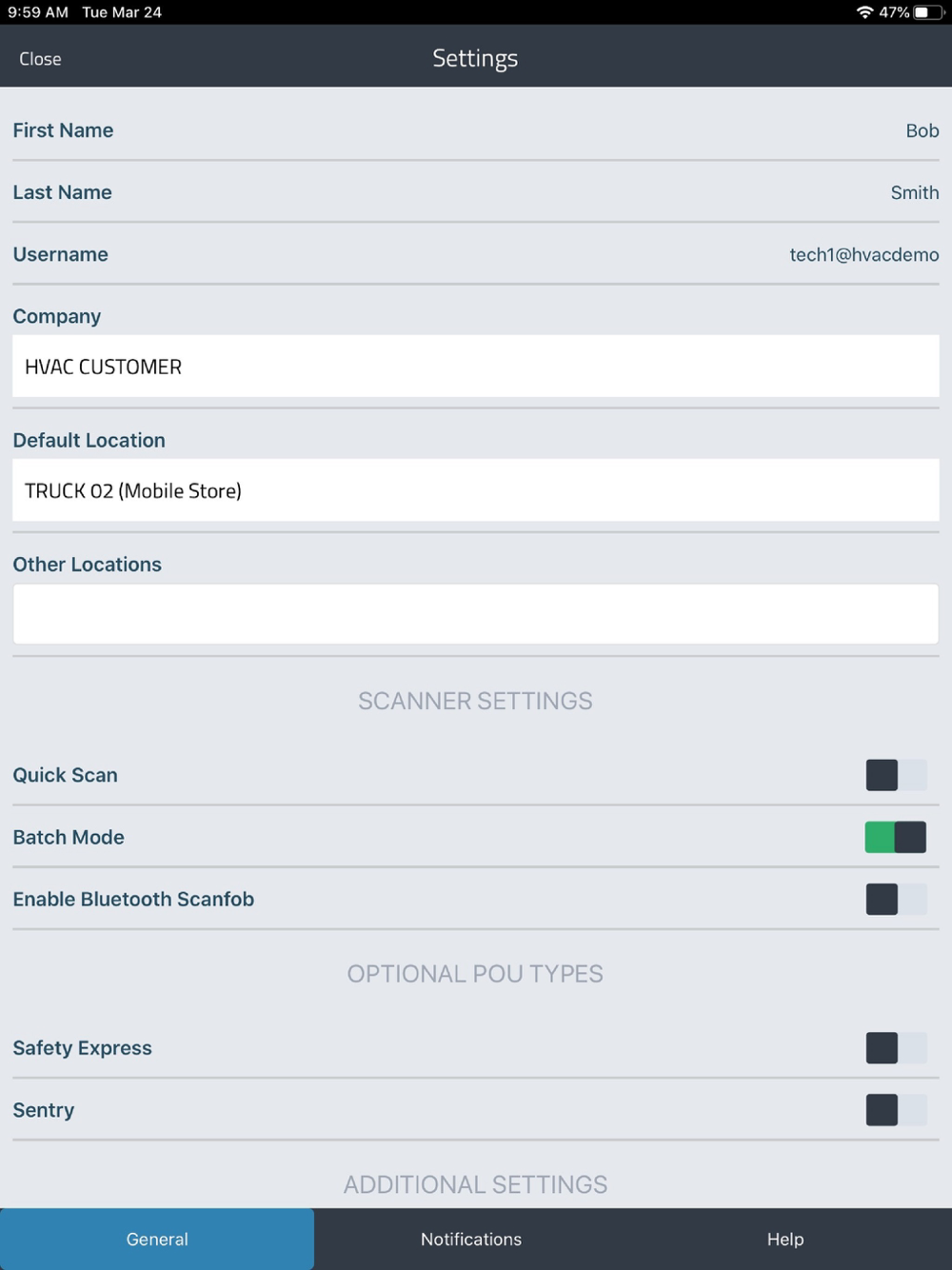
Task: Tap the Settings title in header
Action: (475, 58)
